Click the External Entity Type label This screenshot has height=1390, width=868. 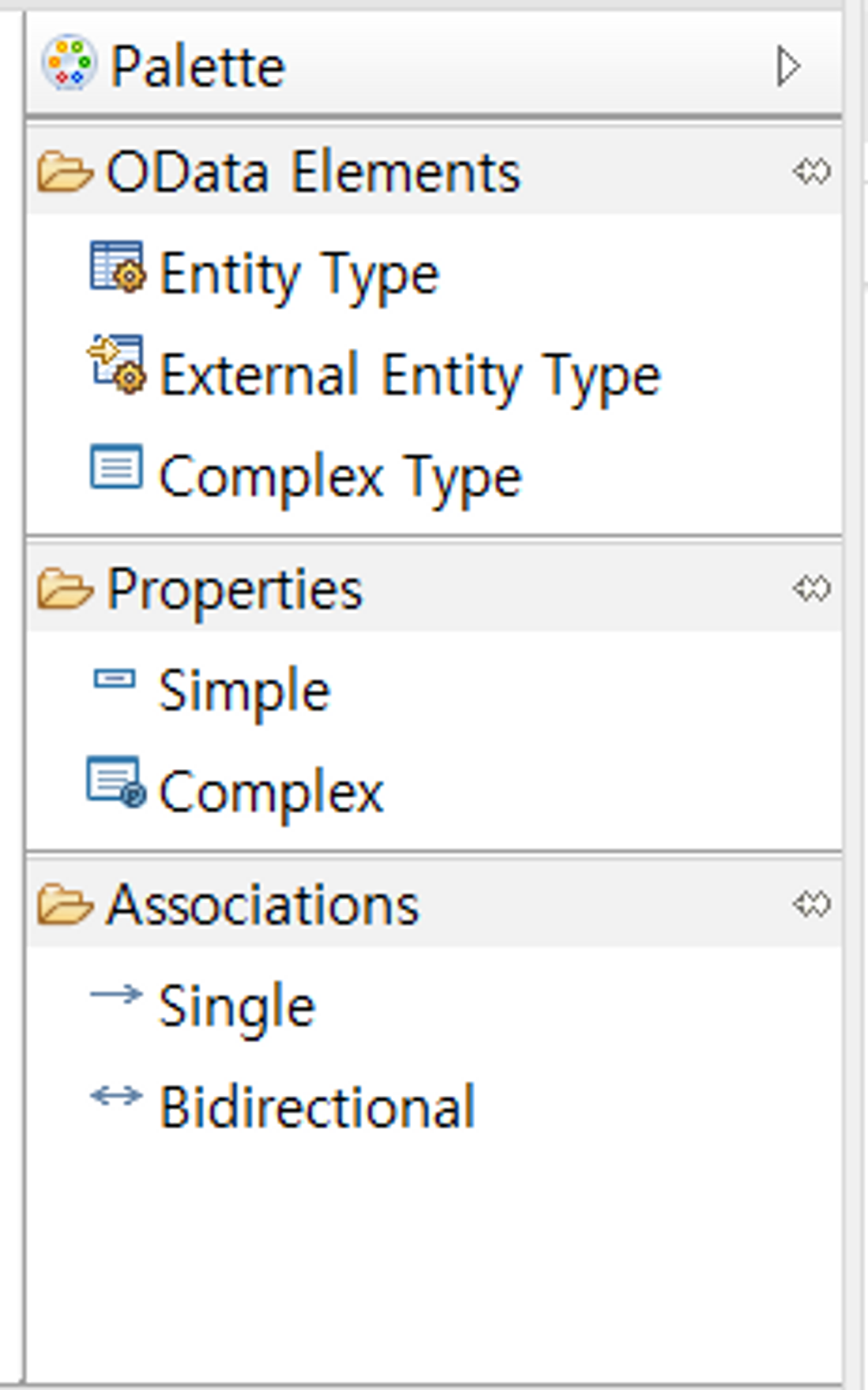(410, 376)
